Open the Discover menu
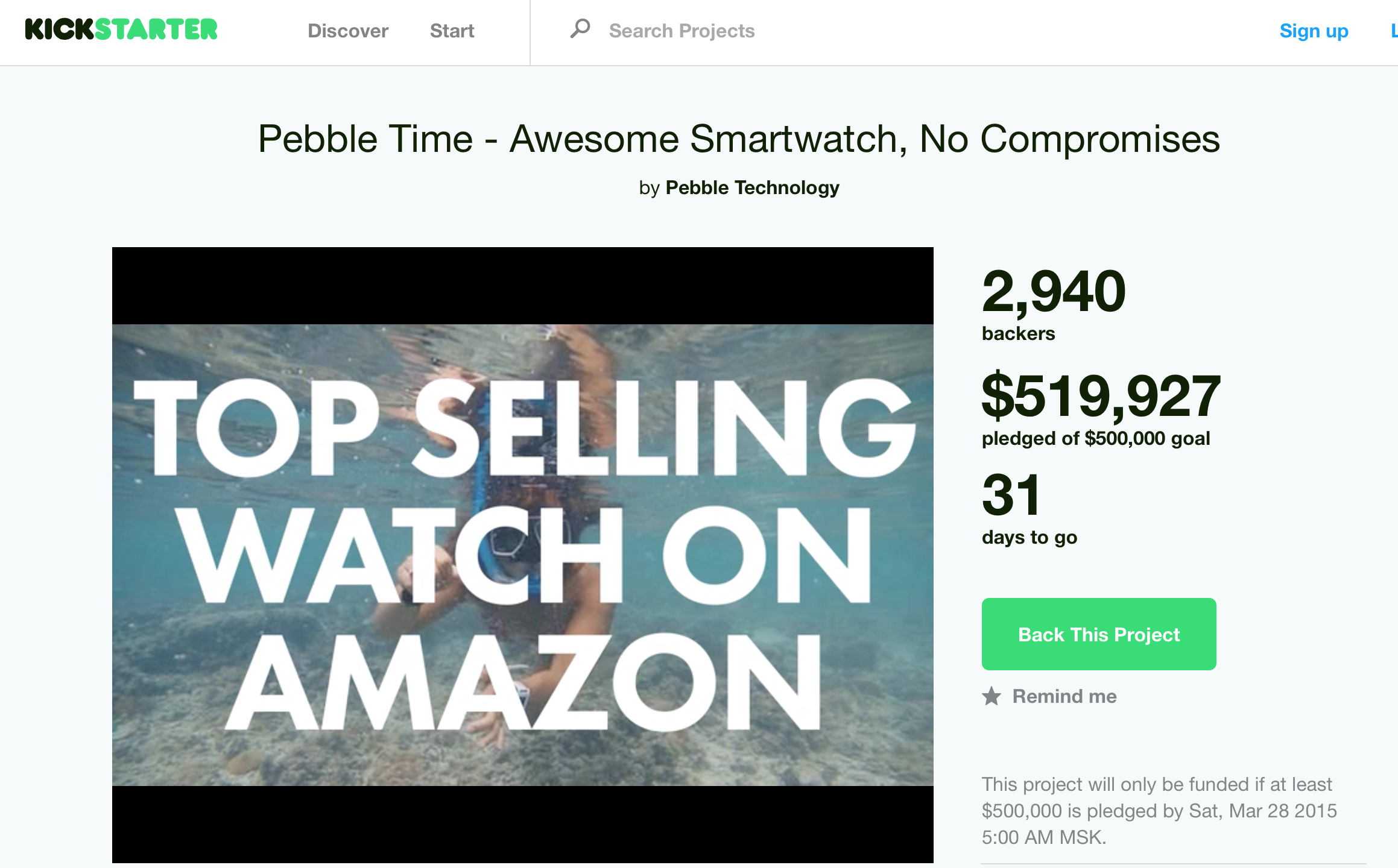 [x=347, y=30]
